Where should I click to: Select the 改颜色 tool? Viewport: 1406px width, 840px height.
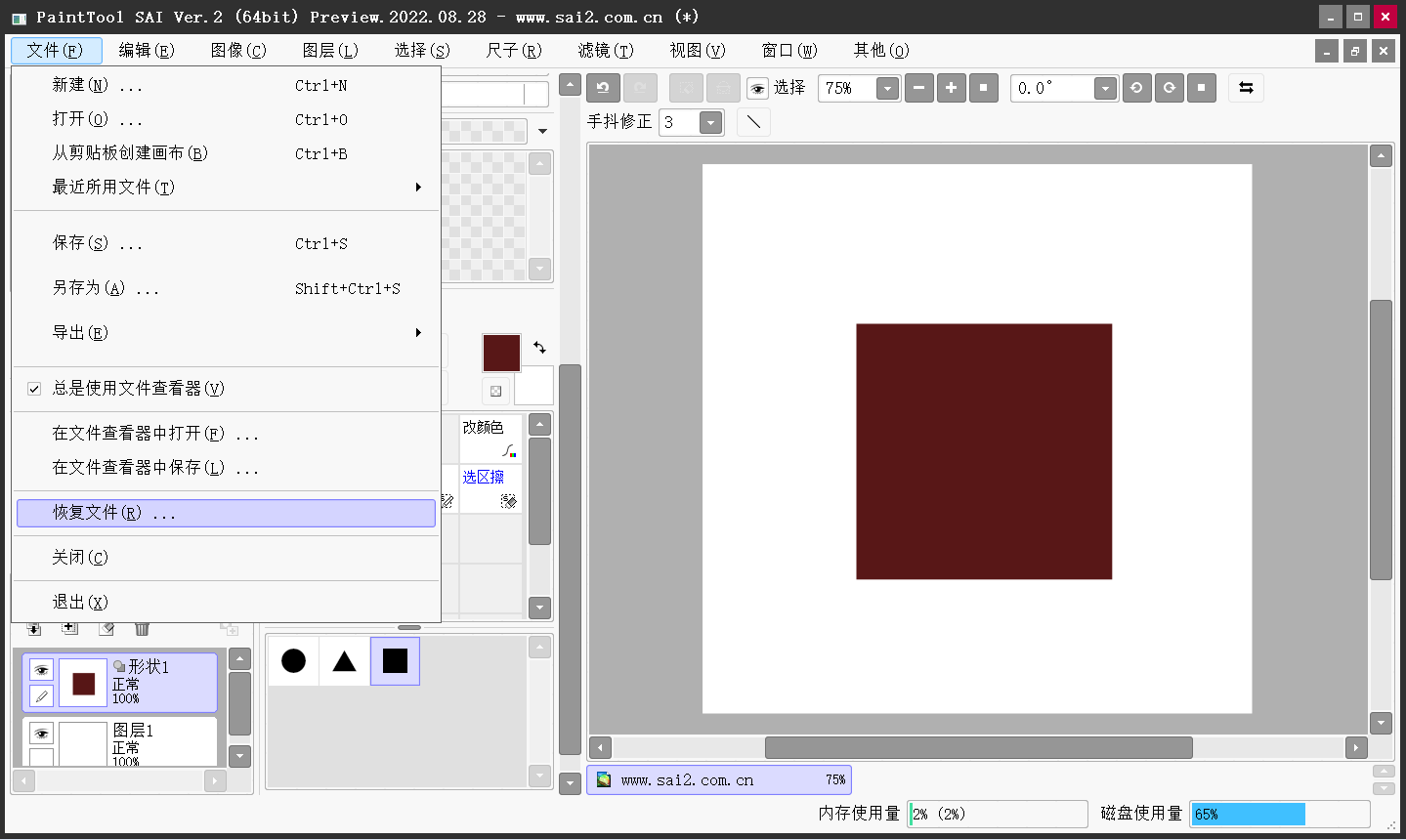pos(491,439)
